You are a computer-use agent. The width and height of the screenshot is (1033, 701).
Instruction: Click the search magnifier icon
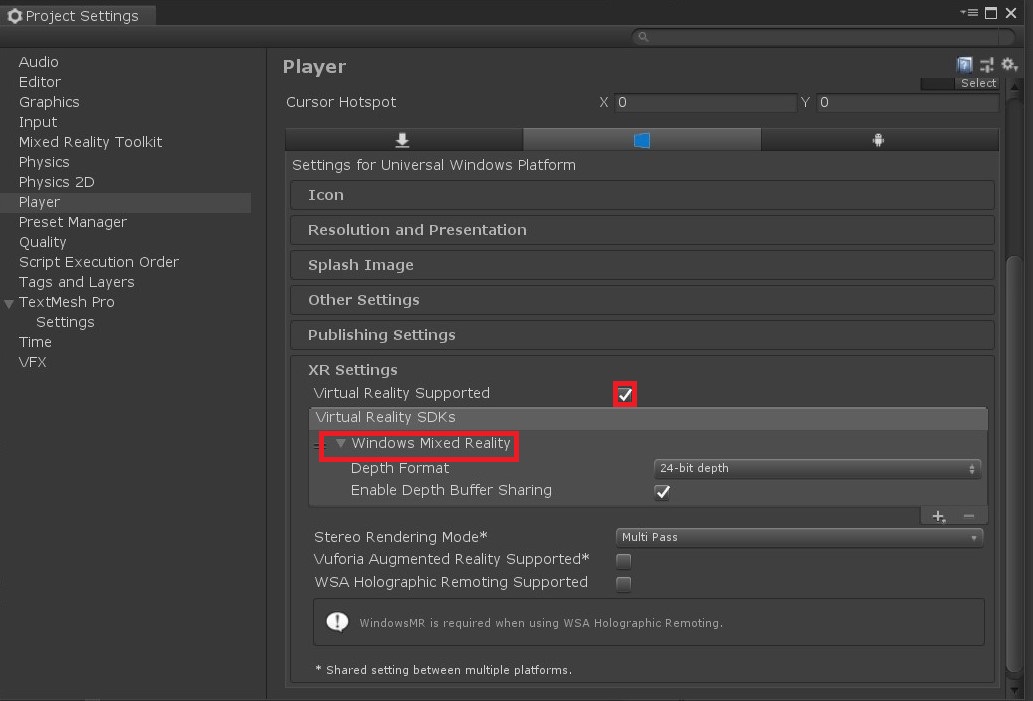pos(644,37)
